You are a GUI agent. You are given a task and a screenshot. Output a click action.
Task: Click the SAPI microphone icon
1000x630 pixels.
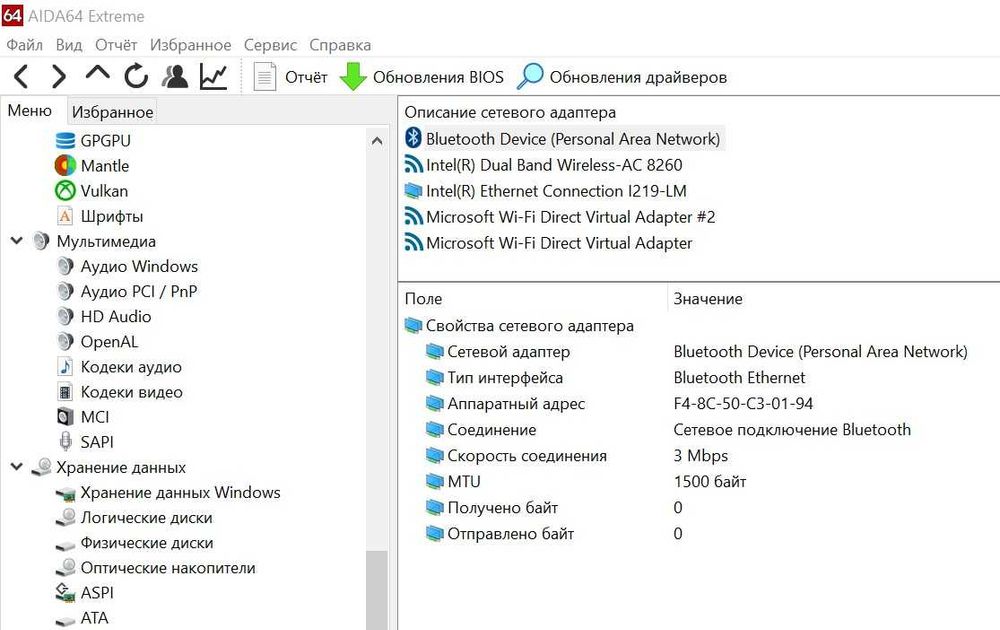[x=65, y=441]
